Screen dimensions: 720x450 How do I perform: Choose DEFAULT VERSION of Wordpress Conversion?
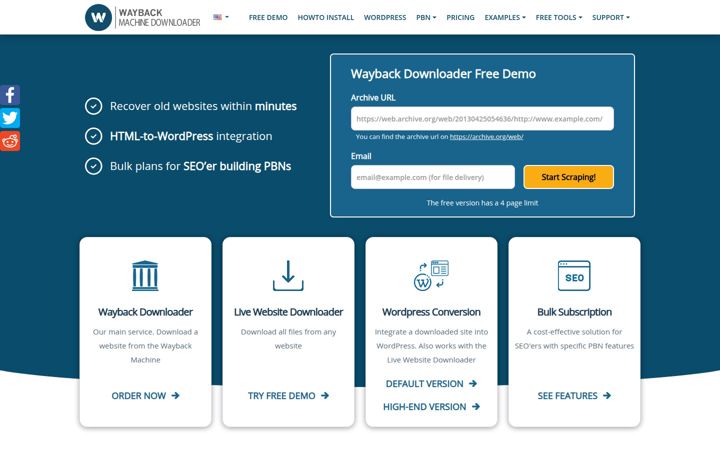[x=431, y=384]
